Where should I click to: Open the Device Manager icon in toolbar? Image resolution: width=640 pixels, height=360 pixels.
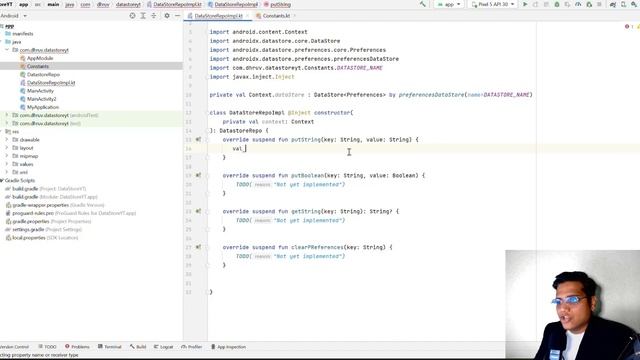coord(624,4)
